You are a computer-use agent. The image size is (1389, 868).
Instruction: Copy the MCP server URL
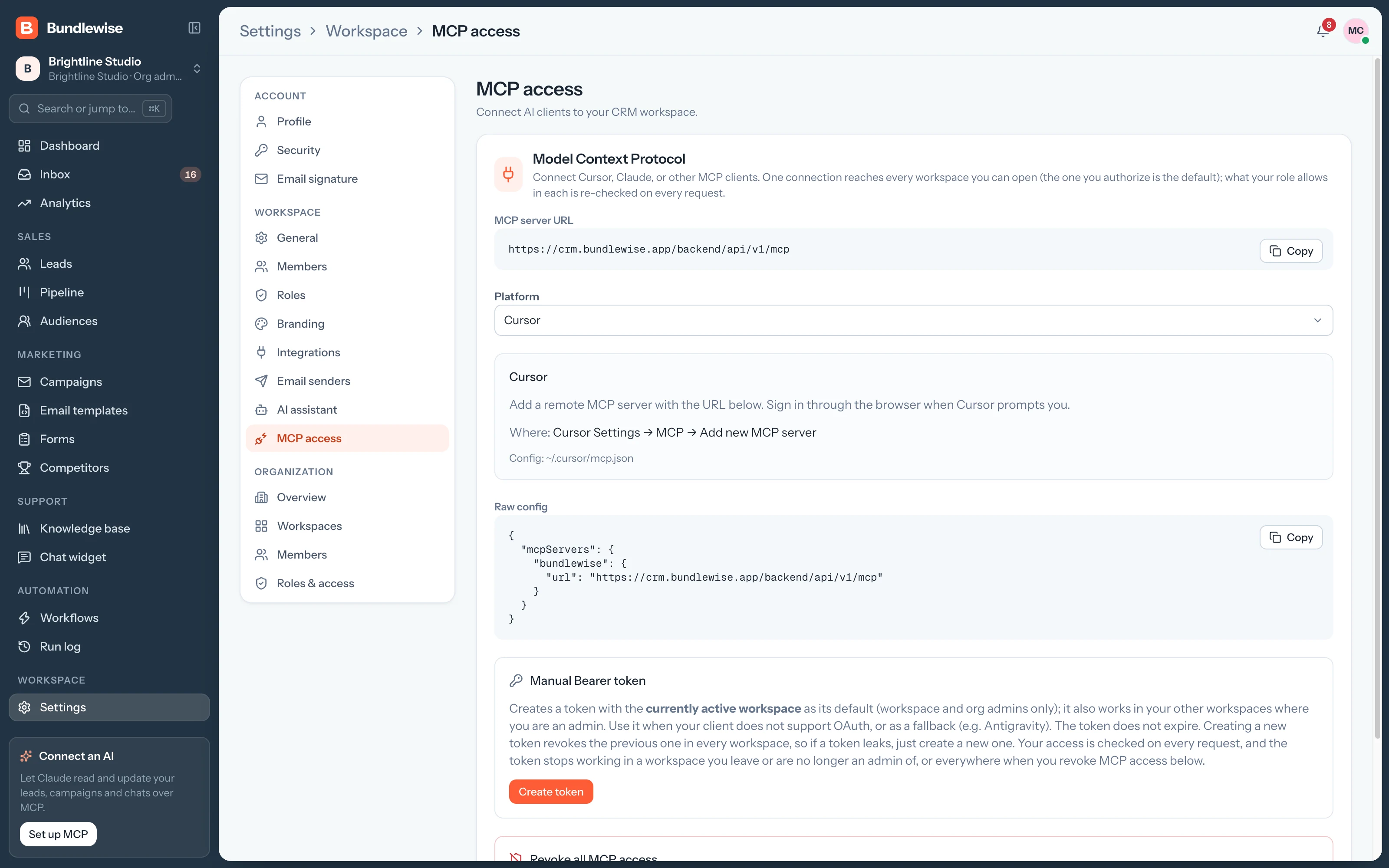[1291, 251]
